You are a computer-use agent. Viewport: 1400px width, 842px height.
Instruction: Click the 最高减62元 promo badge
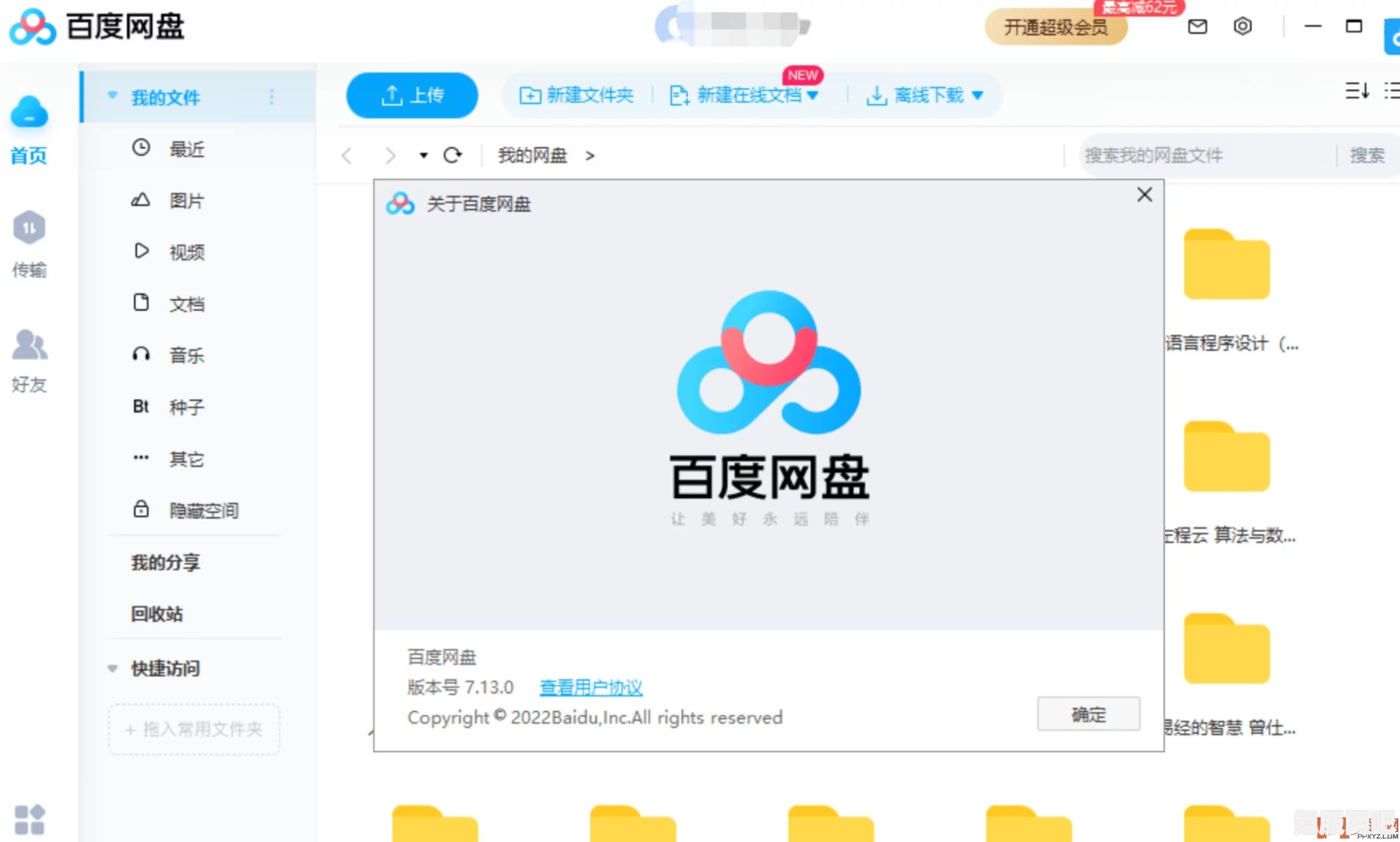tap(1139, 8)
